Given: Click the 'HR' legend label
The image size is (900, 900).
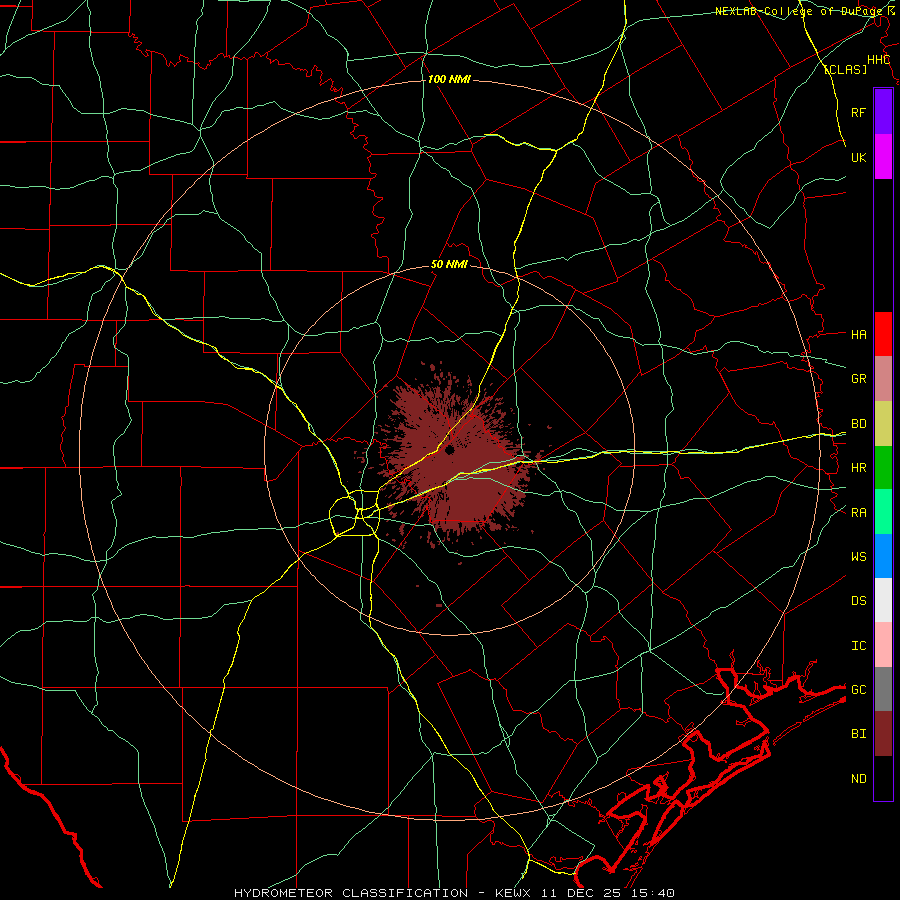Looking at the screenshot, I should [x=858, y=468].
